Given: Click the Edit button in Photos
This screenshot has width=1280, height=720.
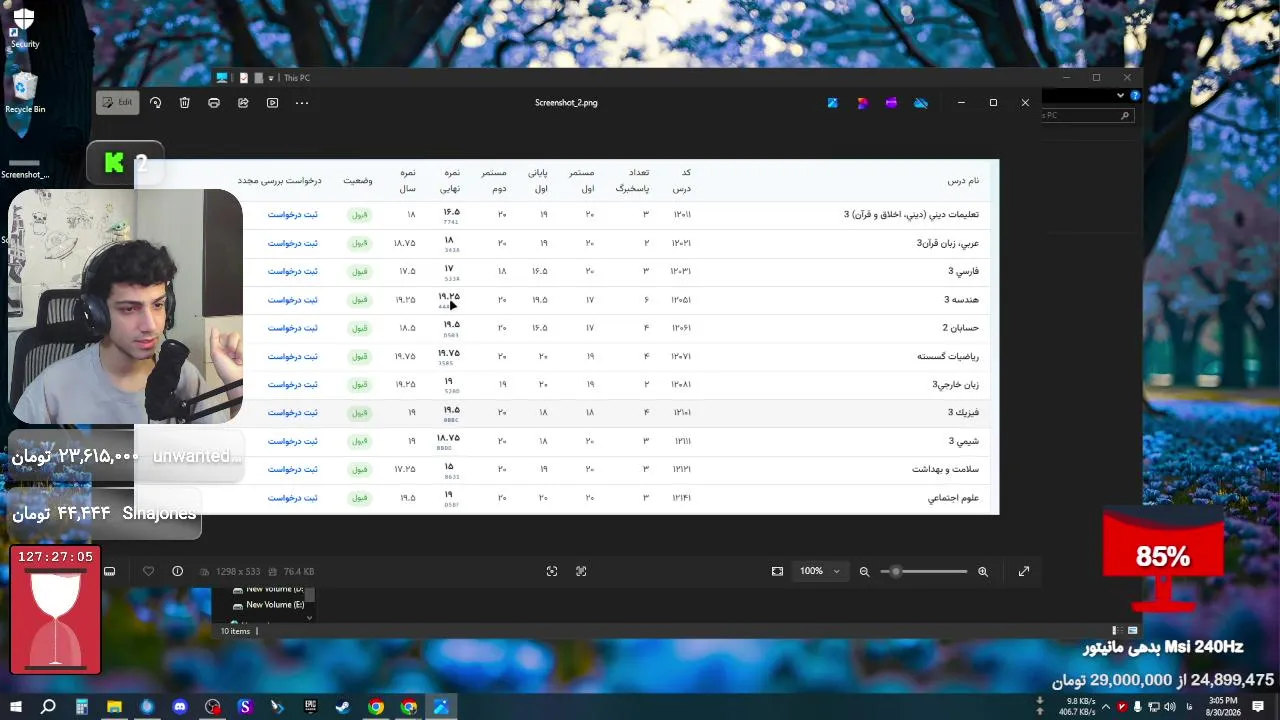Looking at the screenshot, I should pyautogui.click(x=117, y=102).
